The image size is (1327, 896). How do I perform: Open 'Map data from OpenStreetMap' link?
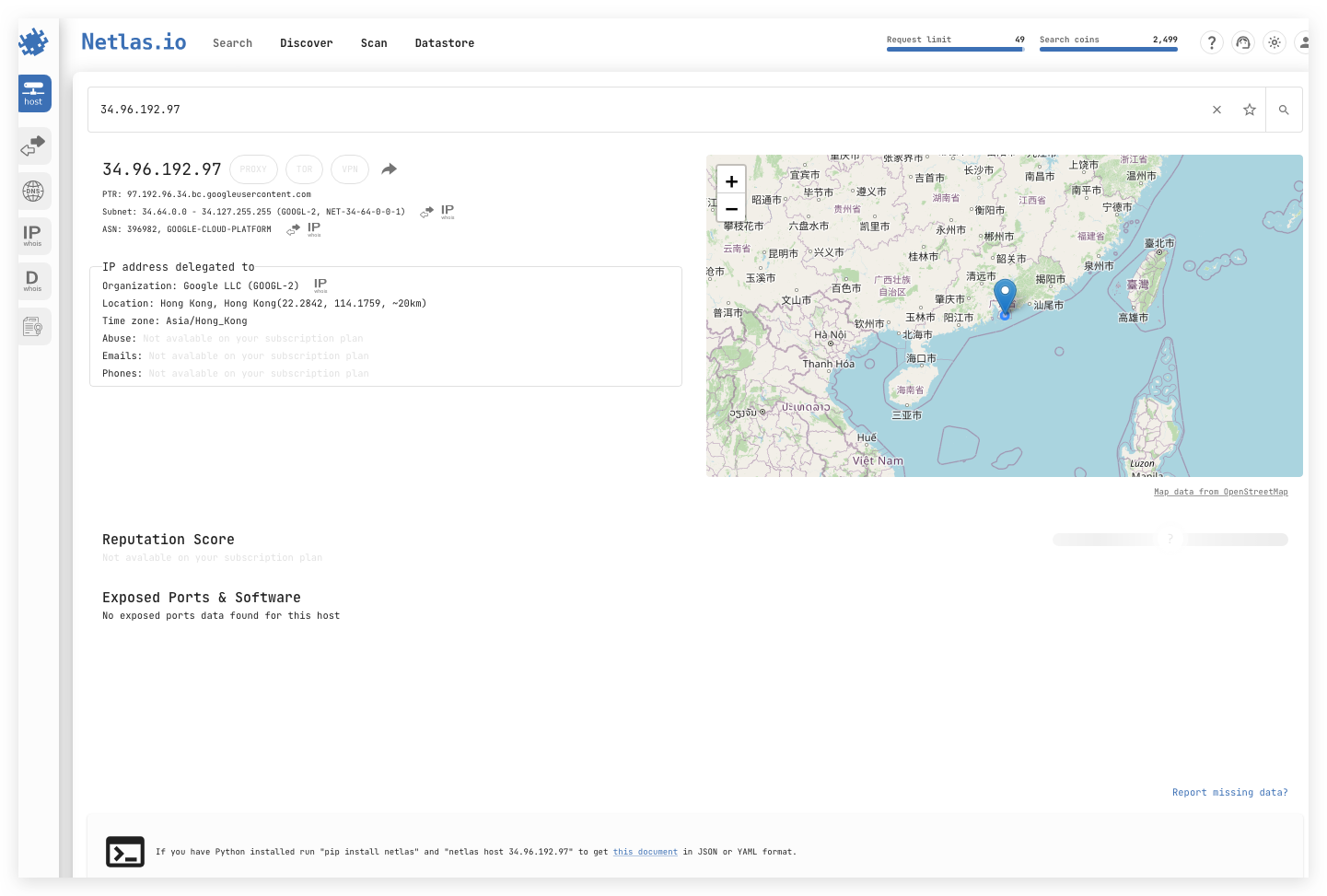tap(1221, 492)
